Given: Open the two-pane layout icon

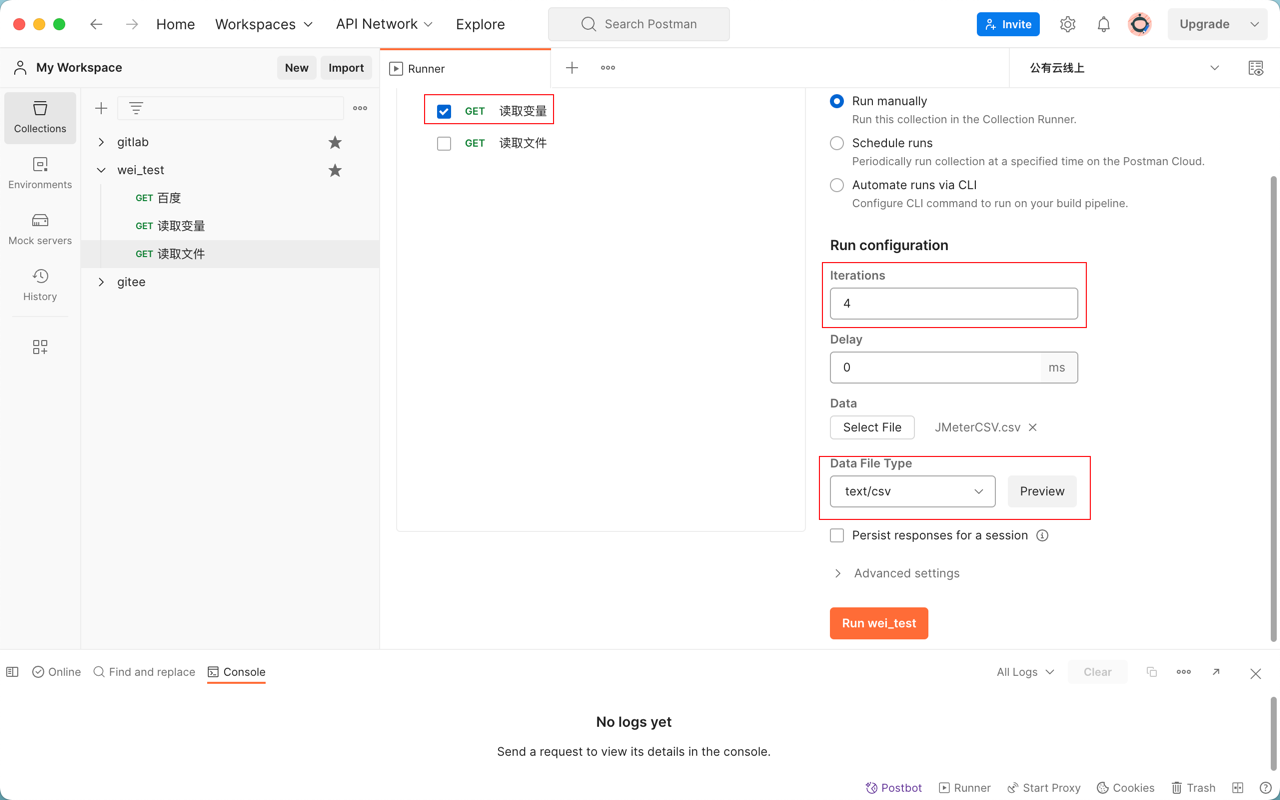Looking at the screenshot, I should point(1238,788).
